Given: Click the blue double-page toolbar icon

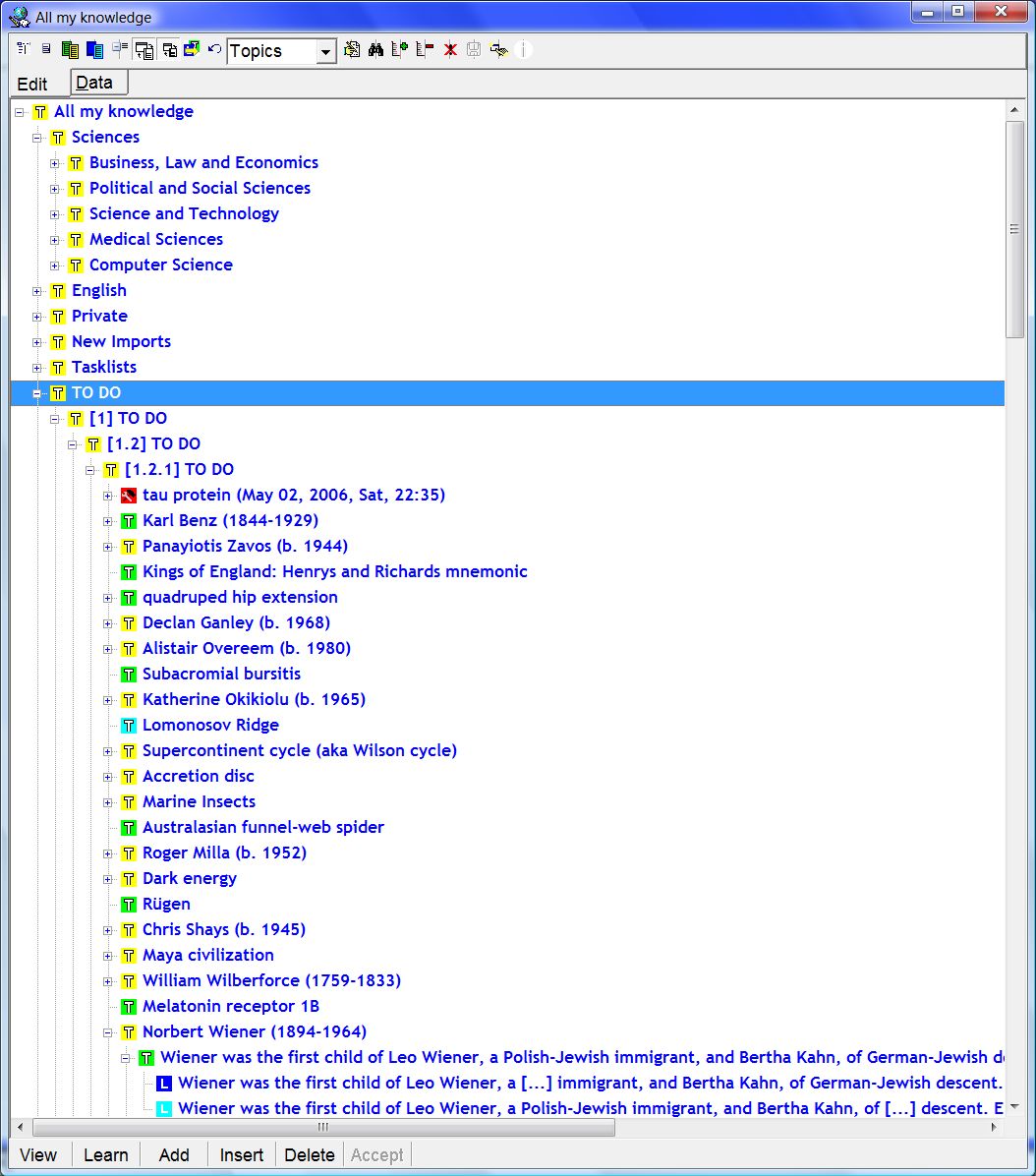Looking at the screenshot, I should [x=94, y=50].
